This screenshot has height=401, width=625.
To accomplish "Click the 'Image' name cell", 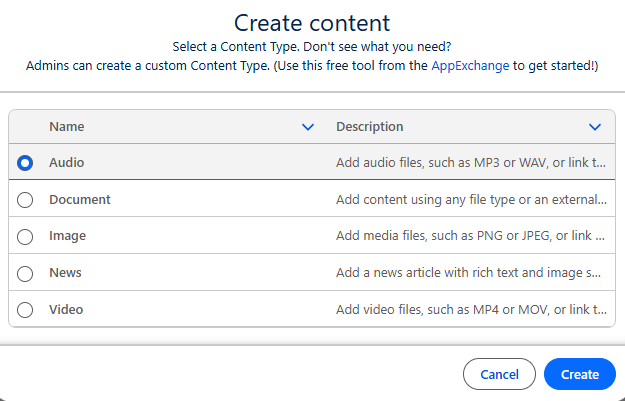I will click(x=67, y=236).
